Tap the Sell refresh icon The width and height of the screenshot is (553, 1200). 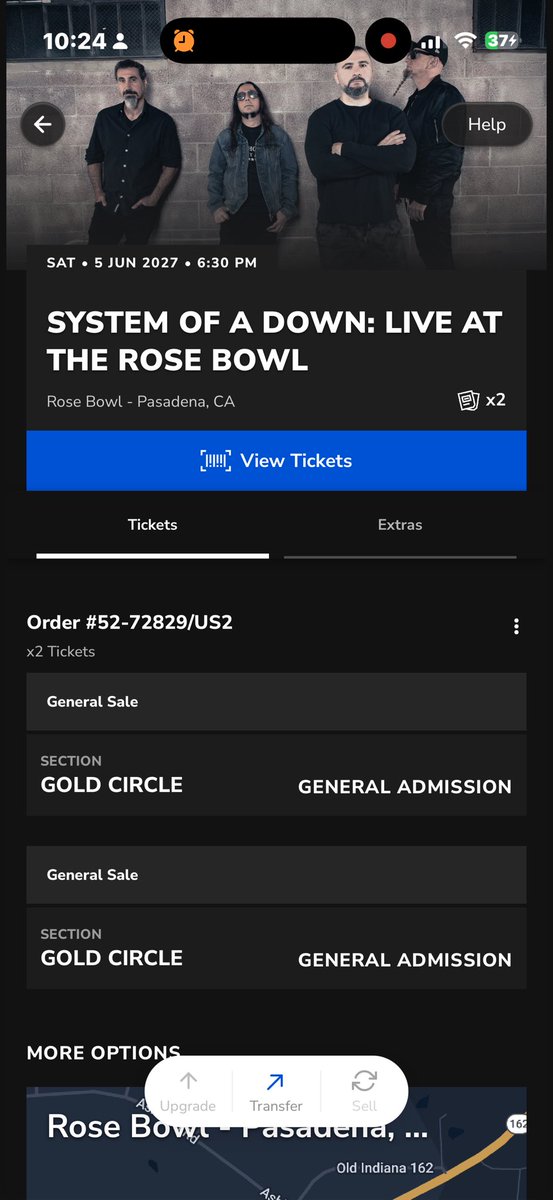click(x=364, y=1081)
